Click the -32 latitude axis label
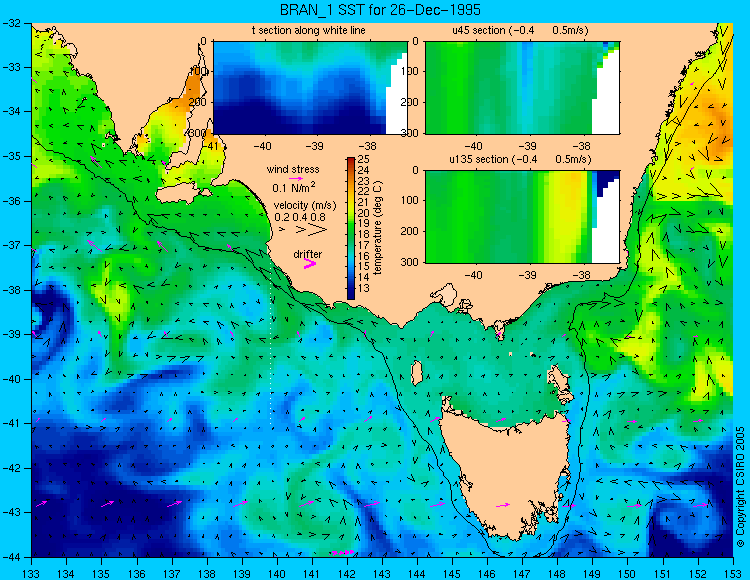 pyautogui.click(x=12, y=22)
